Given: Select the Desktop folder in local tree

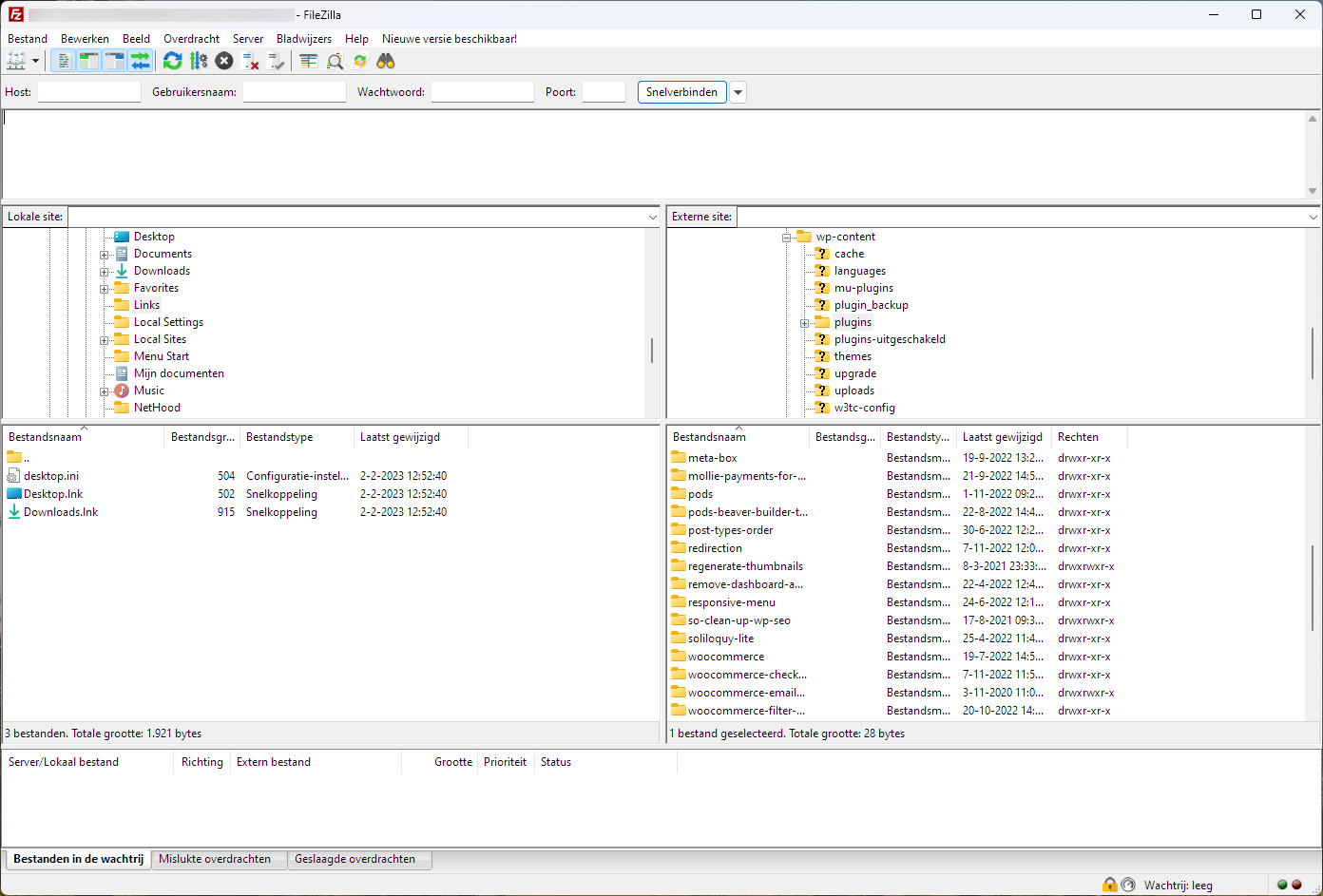Looking at the screenshot, I should pos(154,237).
